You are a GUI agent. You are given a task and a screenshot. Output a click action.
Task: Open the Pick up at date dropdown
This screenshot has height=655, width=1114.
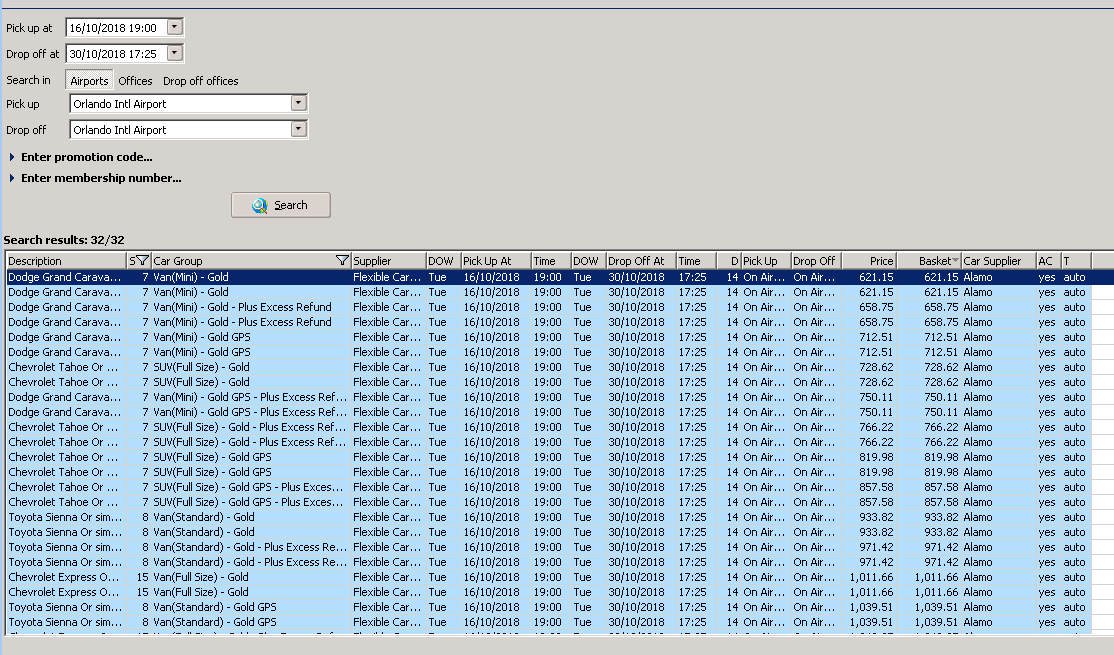(x=175, y=27)
